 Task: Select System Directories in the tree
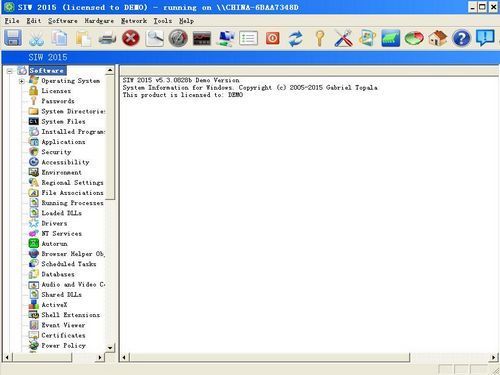point(73,111)
